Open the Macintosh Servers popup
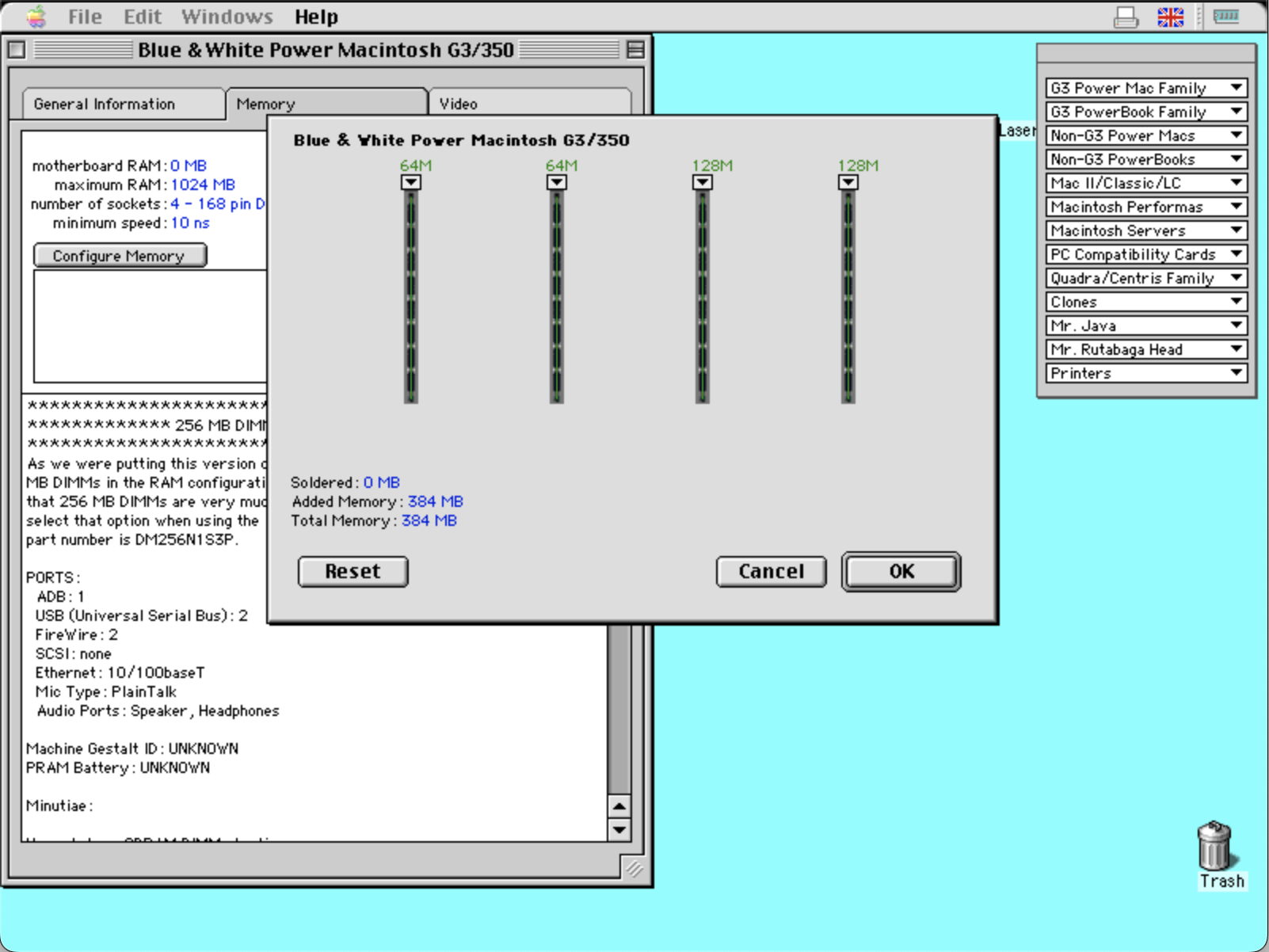Viewport: 1269px width, 952px height. point(1146,230)
